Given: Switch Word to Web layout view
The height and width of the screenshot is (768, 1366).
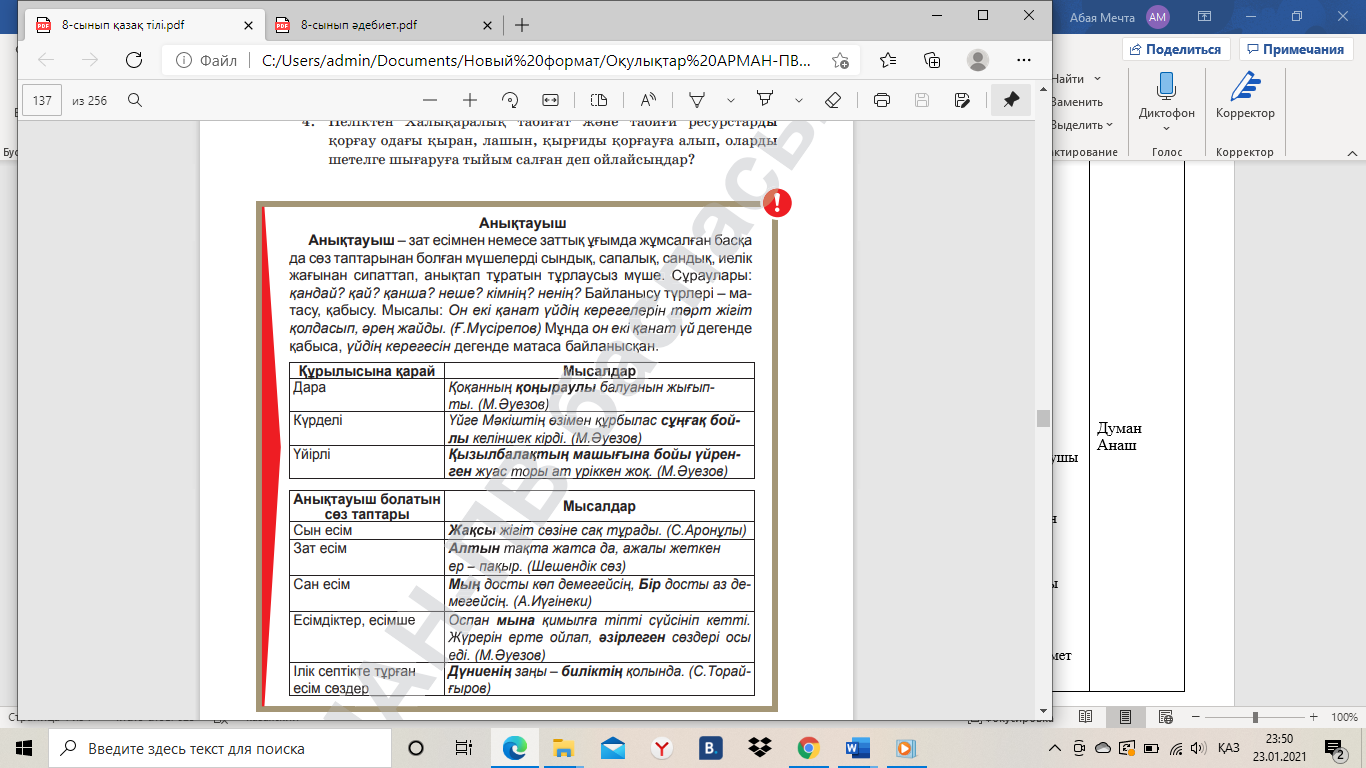Looking at the screenshot, I should click(1166, 717).
